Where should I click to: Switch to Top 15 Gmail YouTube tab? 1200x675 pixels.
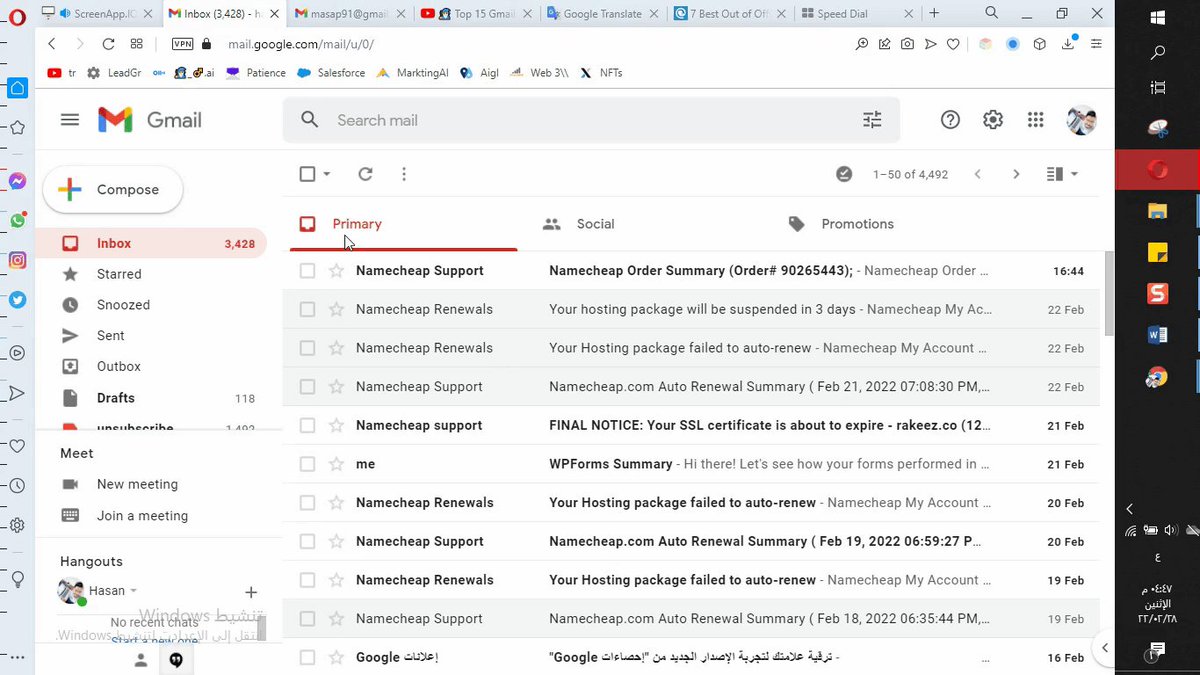[x=476, y=14]
